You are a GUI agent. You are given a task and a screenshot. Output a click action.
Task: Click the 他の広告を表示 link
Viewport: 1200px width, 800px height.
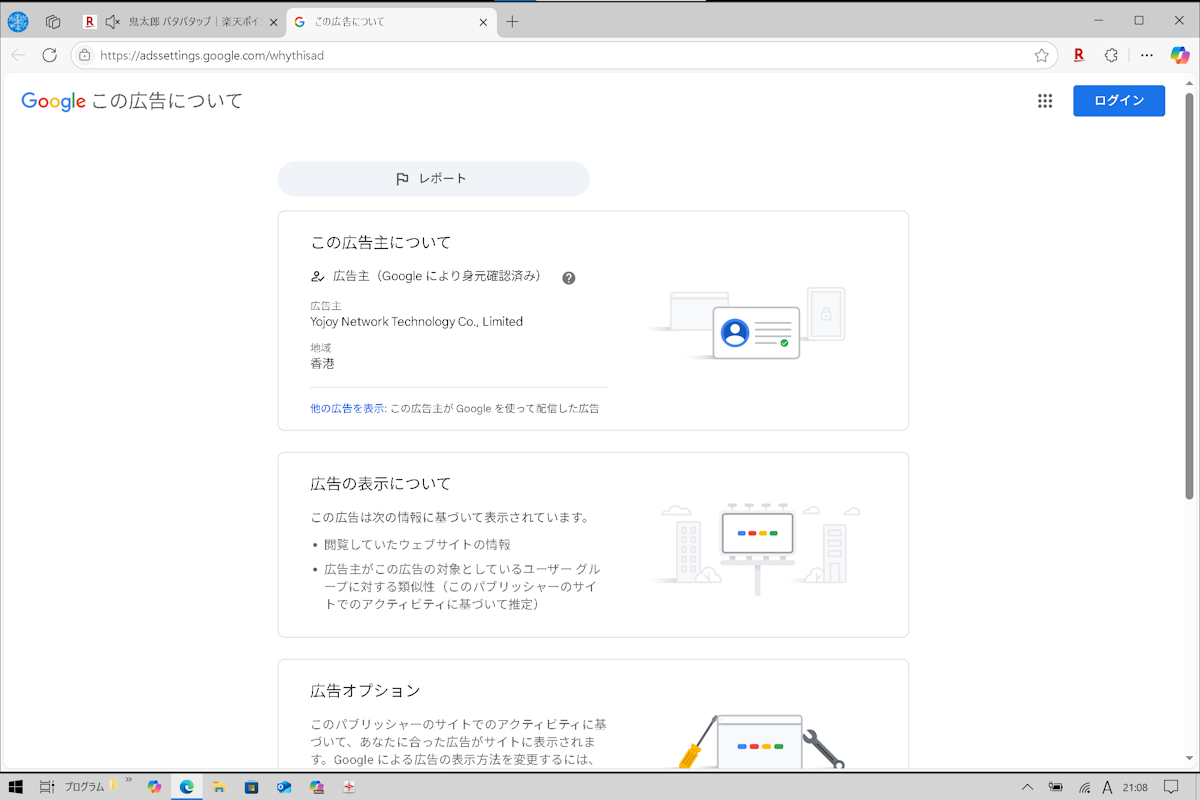click(347, 409)
